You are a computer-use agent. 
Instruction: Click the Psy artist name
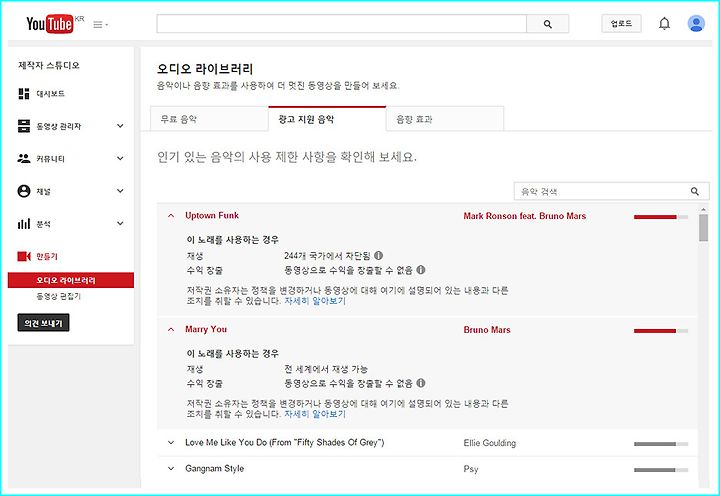[x=471, y=469]
